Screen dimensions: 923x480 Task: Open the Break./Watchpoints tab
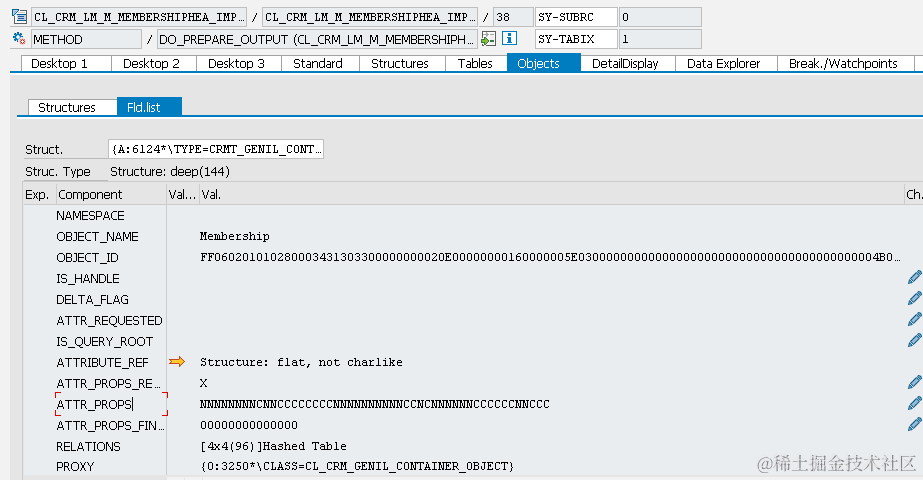(846, 64)
